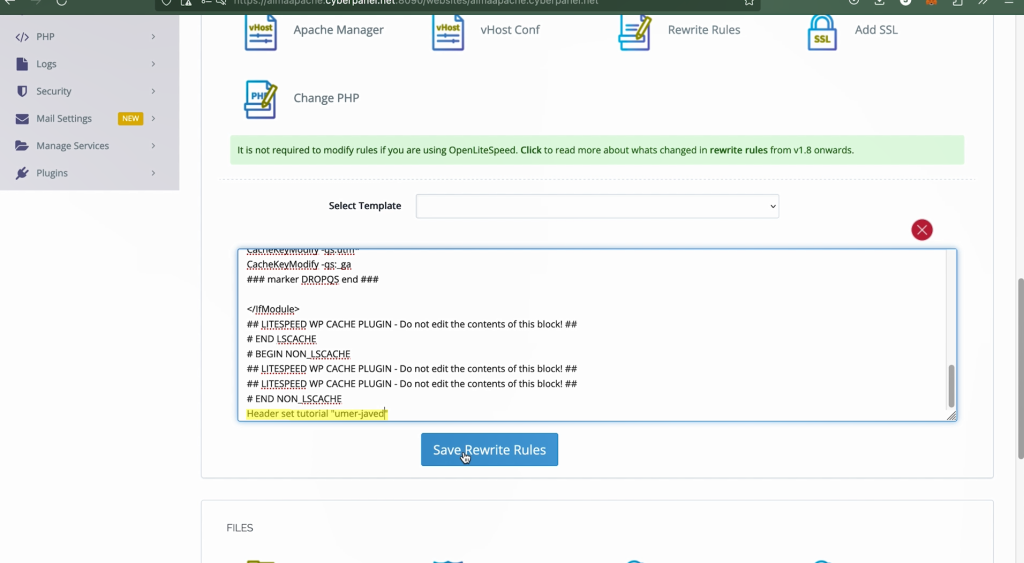
Task: Expand the PHP sidebar menu chevron
Action: point(153,37)
